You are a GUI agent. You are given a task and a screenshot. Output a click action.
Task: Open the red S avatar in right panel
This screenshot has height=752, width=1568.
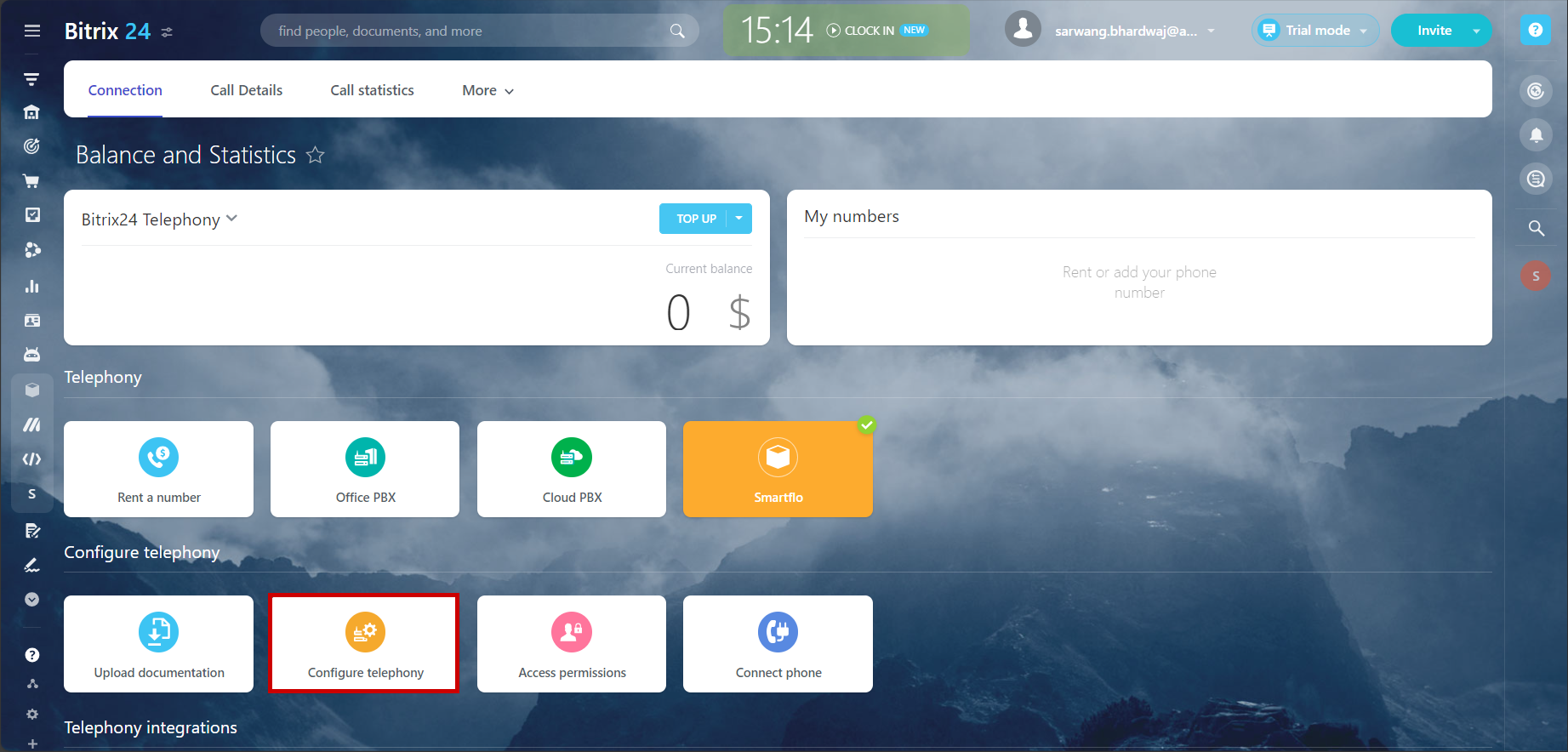click(1536, 276)
